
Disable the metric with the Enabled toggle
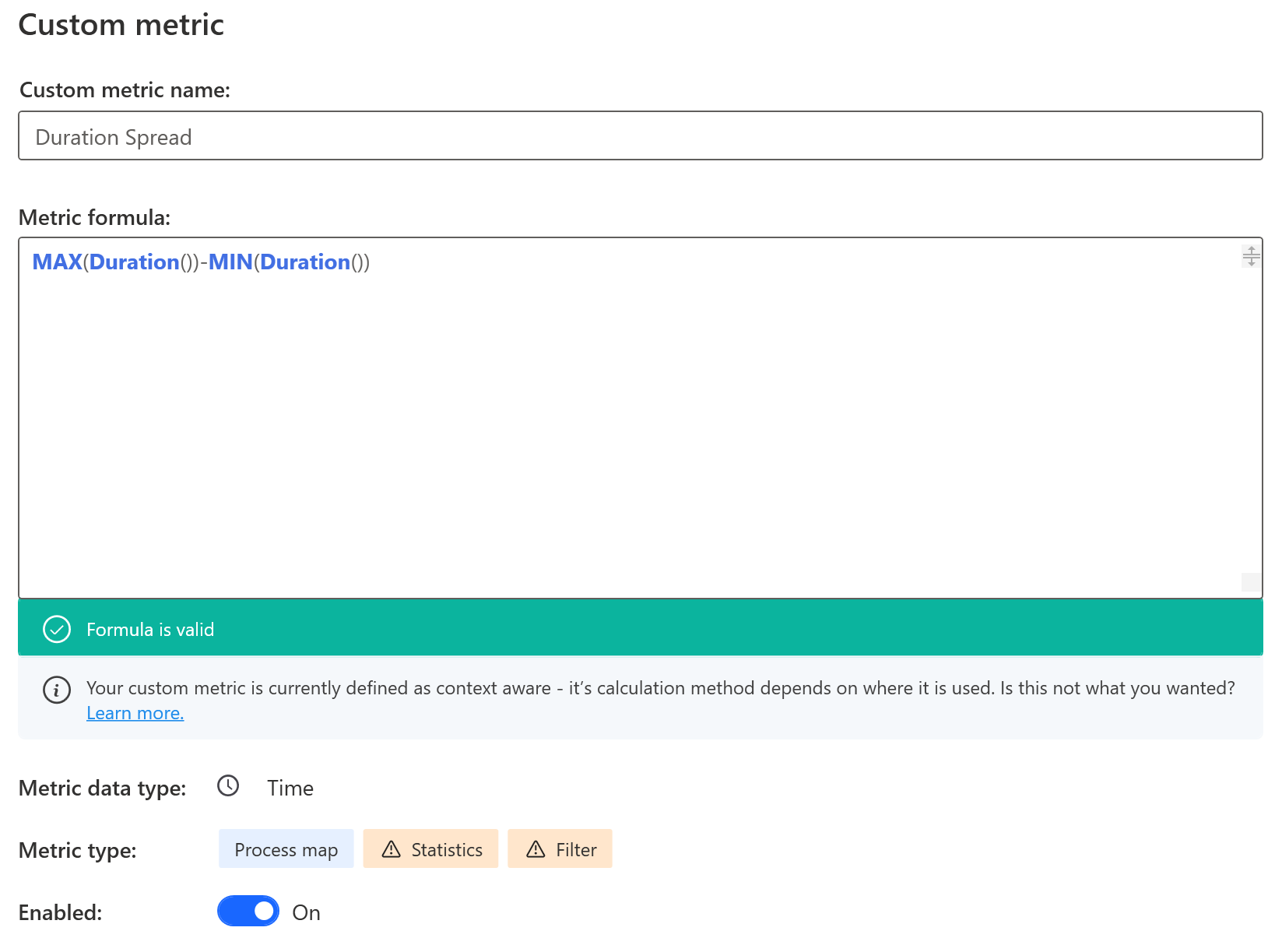point(248,911)
